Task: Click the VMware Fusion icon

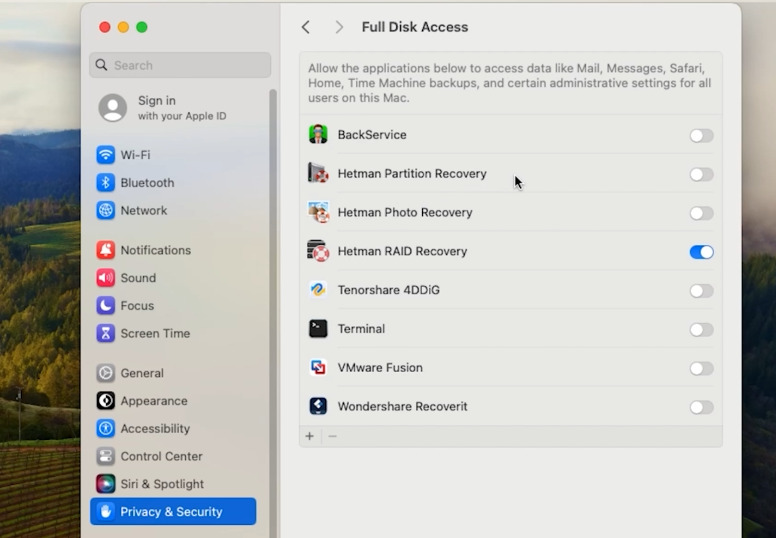Action: point(318,367)
